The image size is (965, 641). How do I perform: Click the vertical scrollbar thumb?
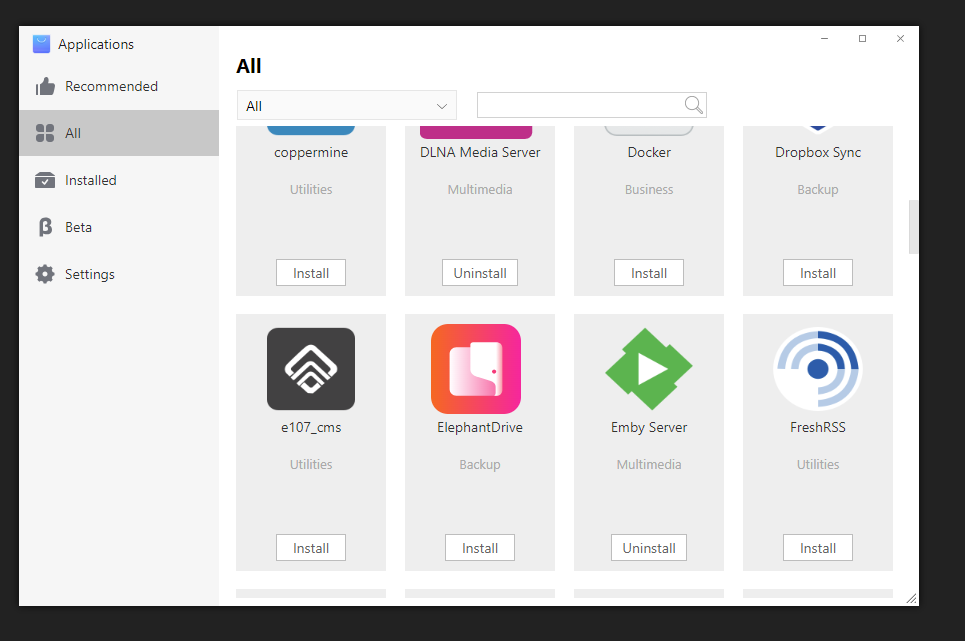point(913,227)
